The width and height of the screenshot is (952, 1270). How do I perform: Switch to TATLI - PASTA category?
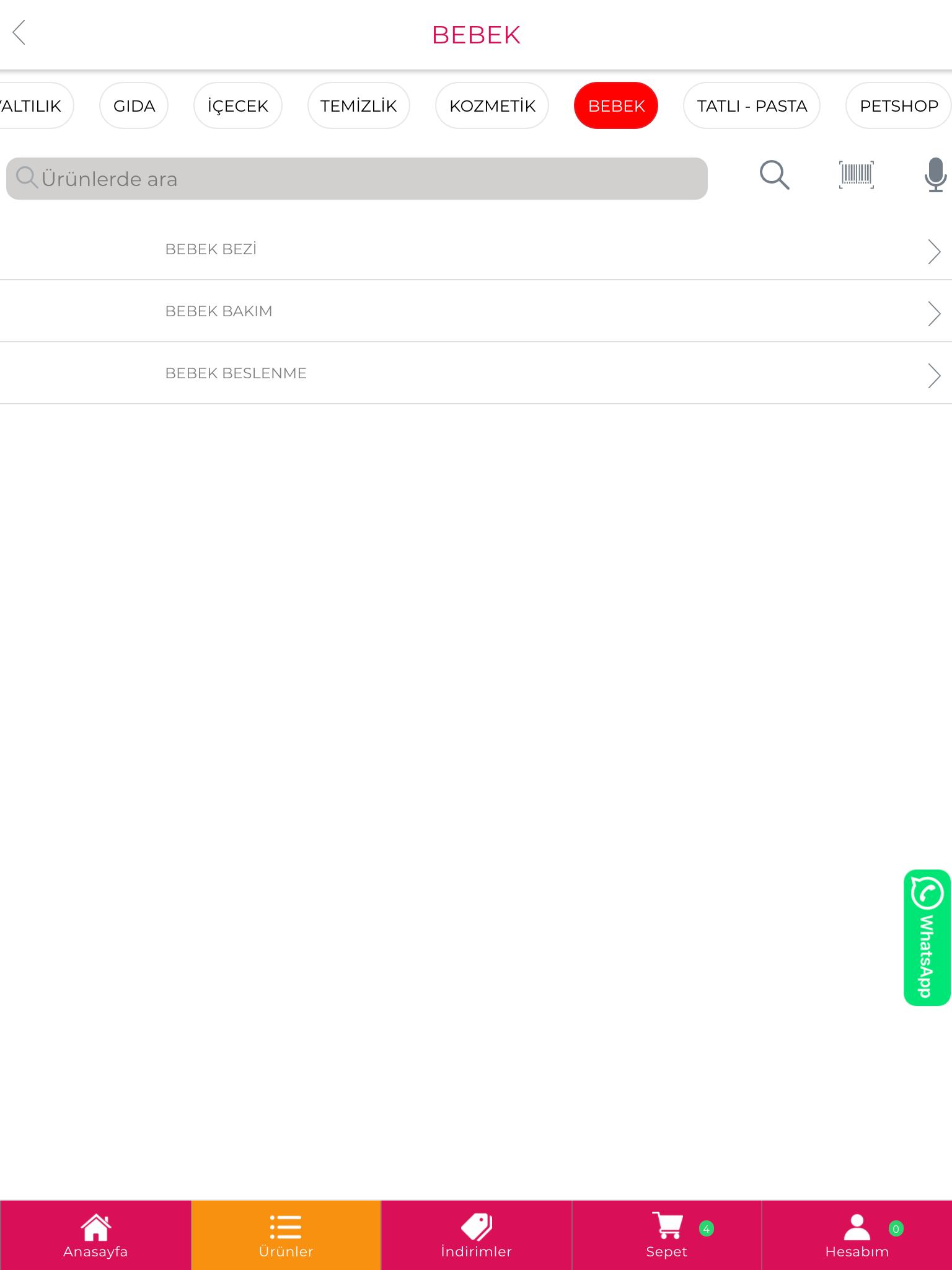[752, 105]
